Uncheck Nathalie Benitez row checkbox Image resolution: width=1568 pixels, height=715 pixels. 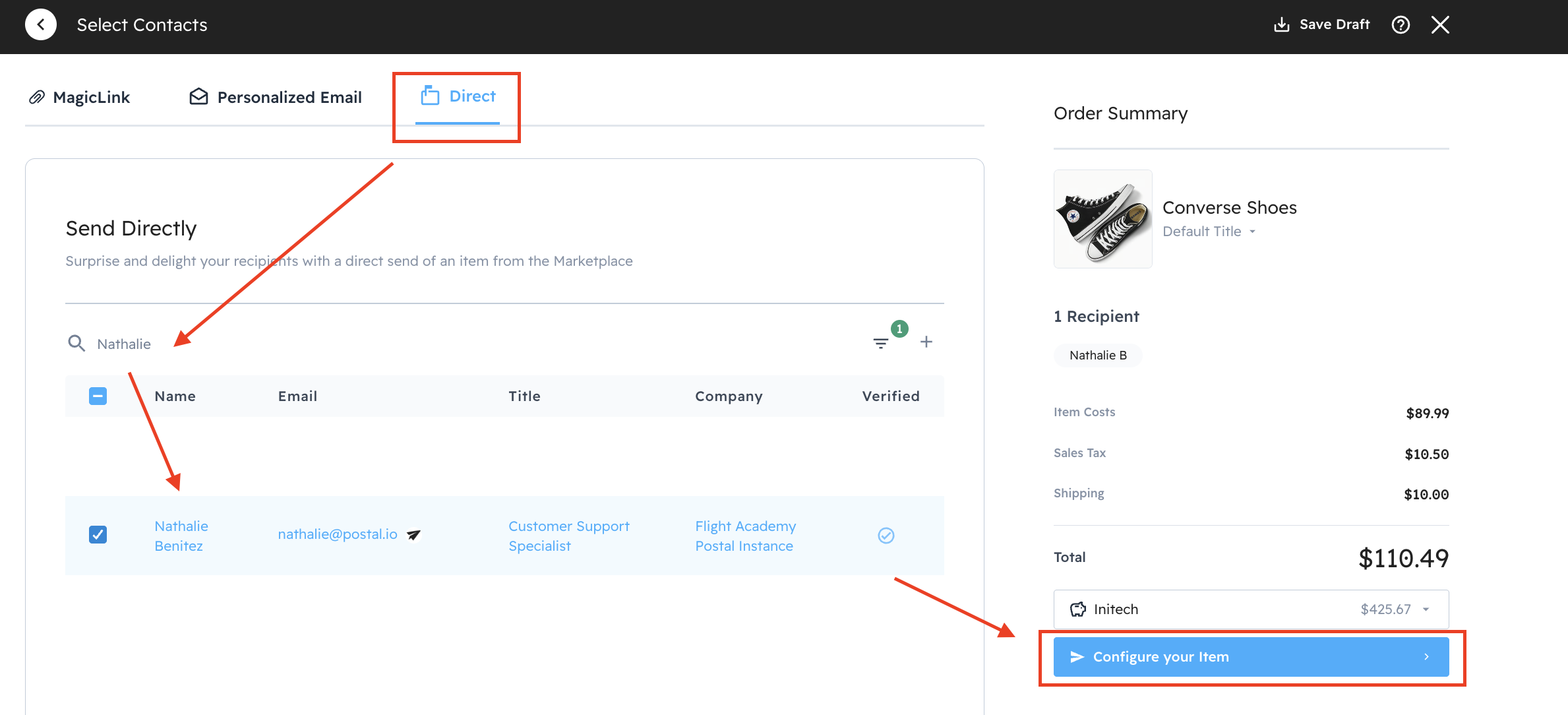[x=98, y=534]
